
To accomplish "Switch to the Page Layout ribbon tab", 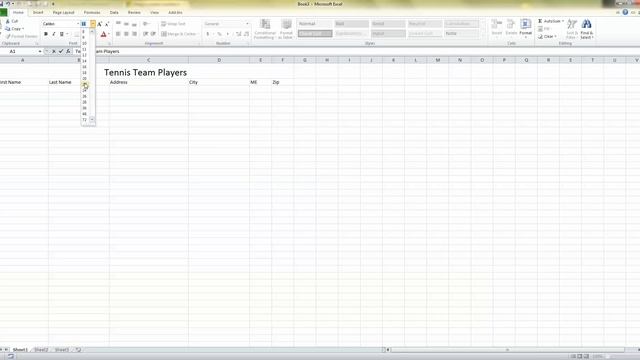I will 63,13.
